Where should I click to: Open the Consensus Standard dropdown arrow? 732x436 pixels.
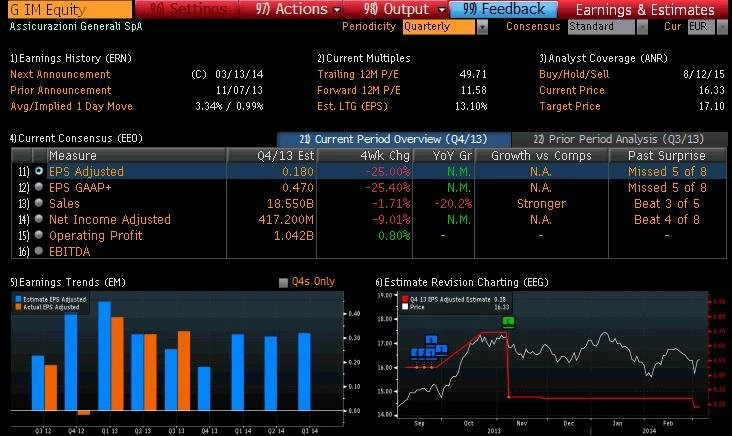pyautogui.click(x=642, y=27)
